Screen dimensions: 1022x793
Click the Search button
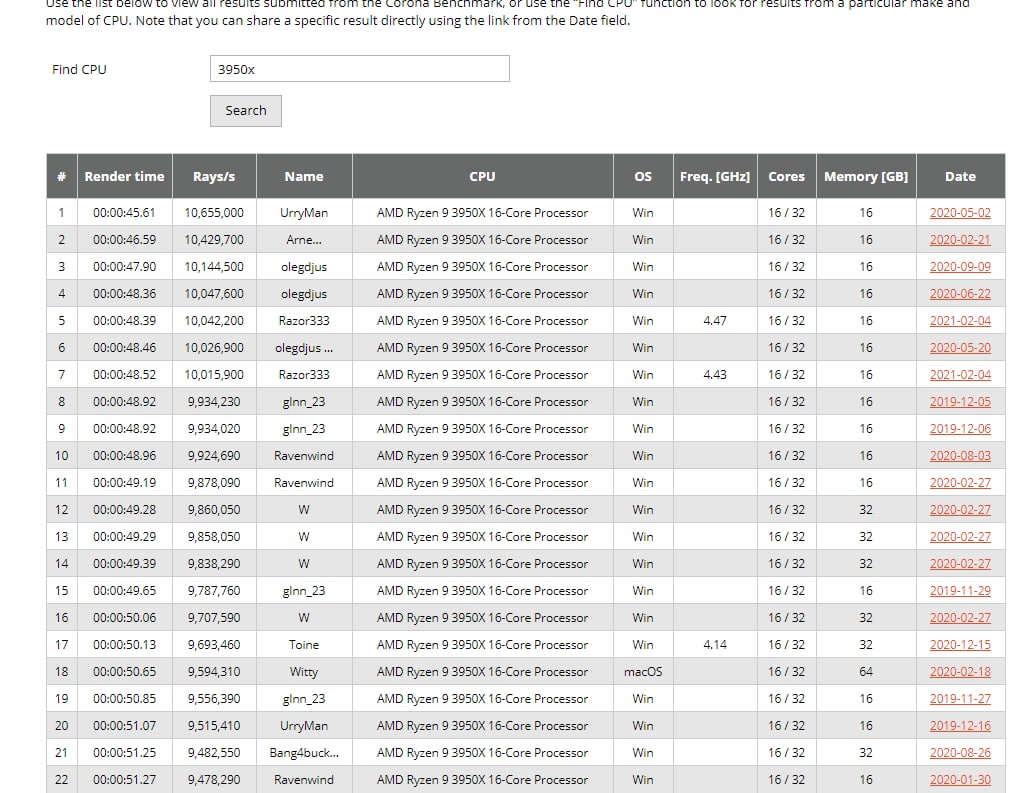point(246,111)
